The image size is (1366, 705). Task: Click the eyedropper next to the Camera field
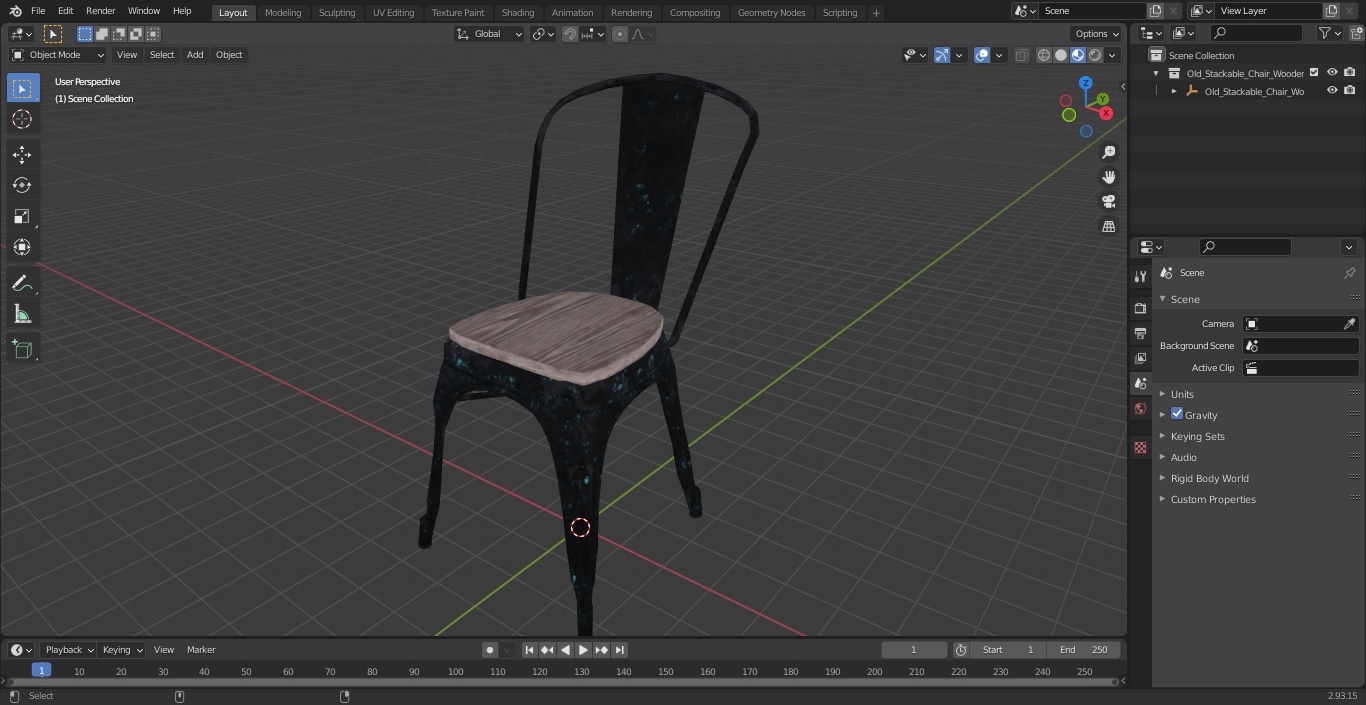(x=1349, y=324)
